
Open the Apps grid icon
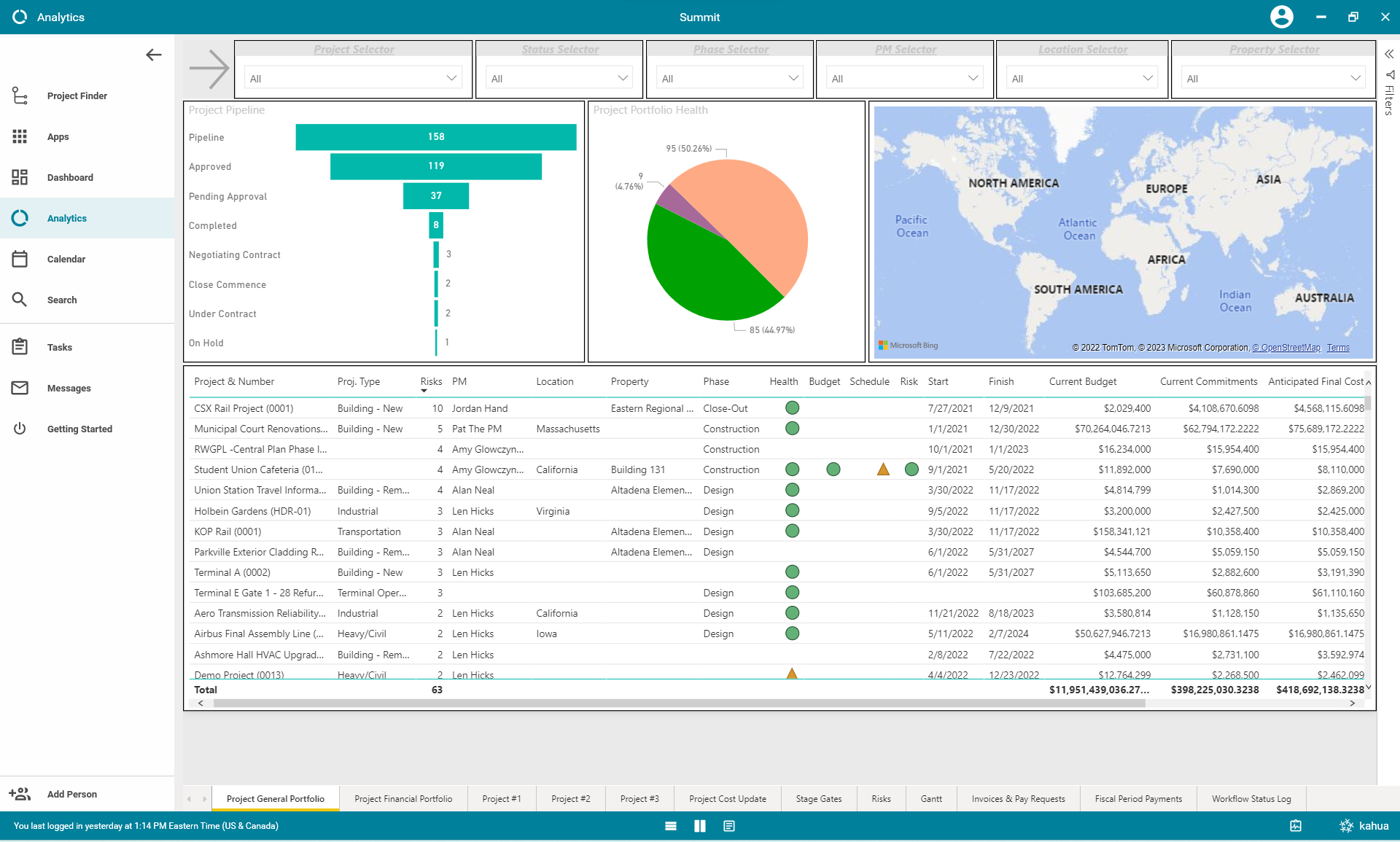click(x=20, y=136)
